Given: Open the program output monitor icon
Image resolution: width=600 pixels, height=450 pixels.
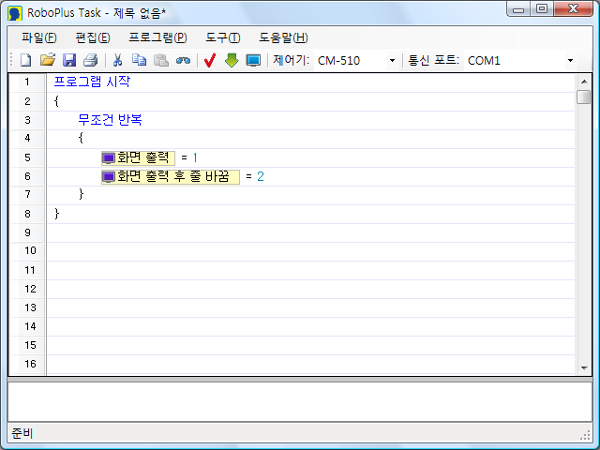Looking at the screenshot, I should (253, 61).
